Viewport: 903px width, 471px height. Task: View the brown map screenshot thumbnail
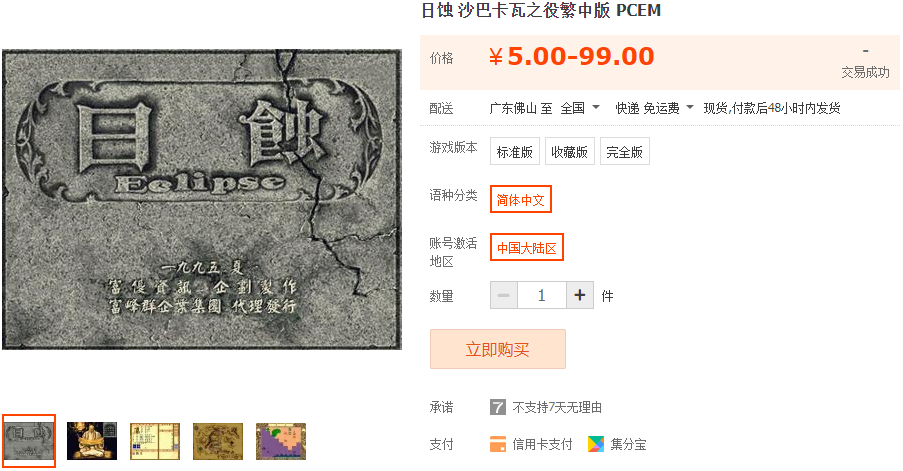218,441
